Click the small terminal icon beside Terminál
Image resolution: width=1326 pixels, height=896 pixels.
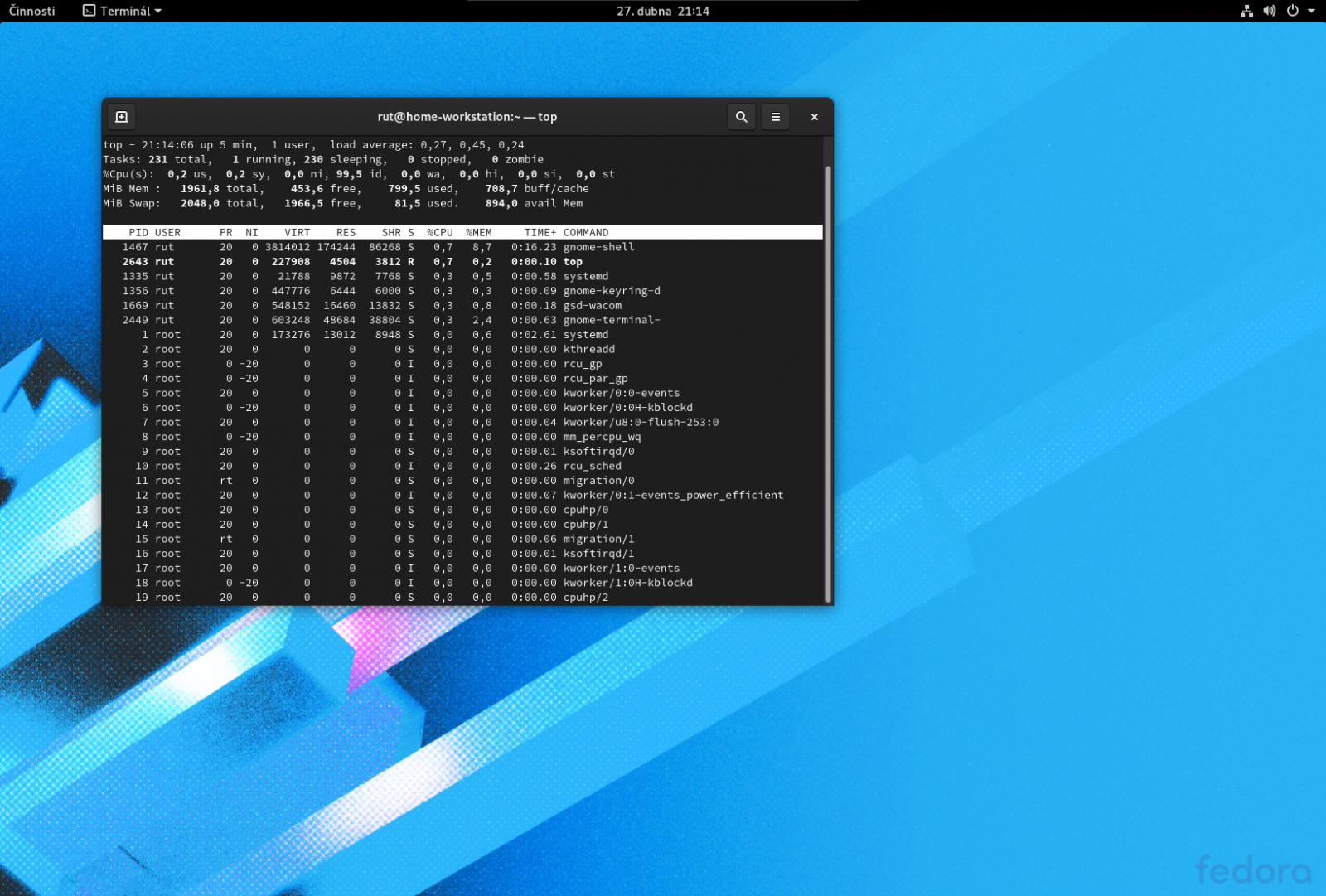(x=89, y=11)
